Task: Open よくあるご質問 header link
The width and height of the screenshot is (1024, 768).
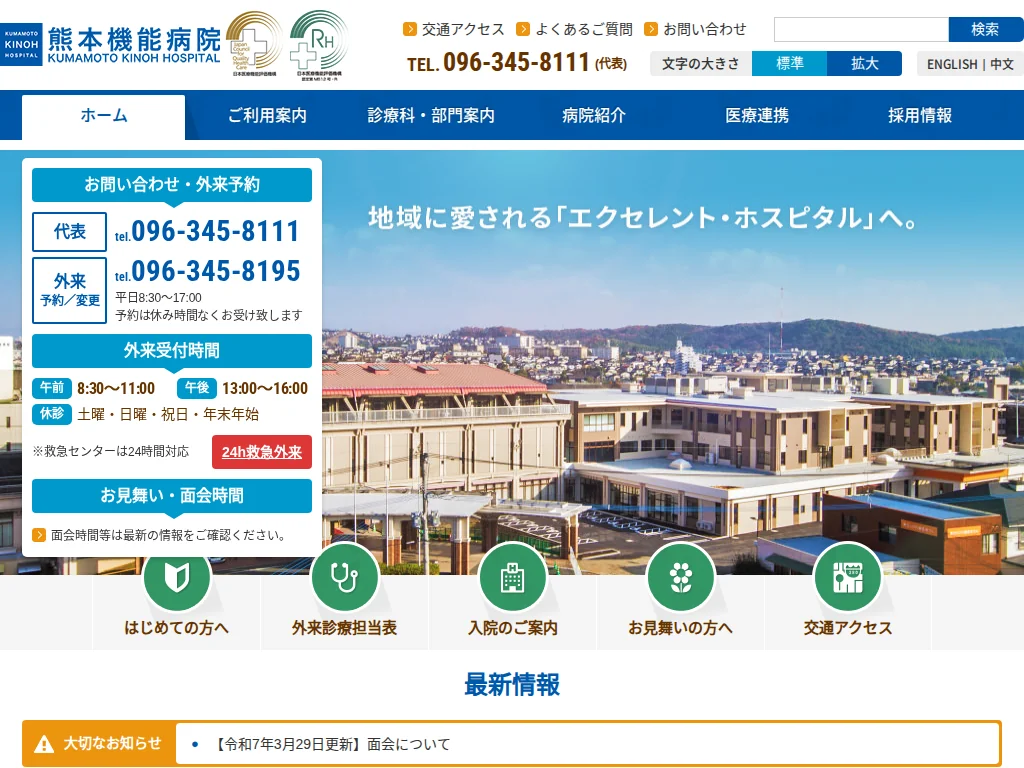Action: click(x=584, y=29)
